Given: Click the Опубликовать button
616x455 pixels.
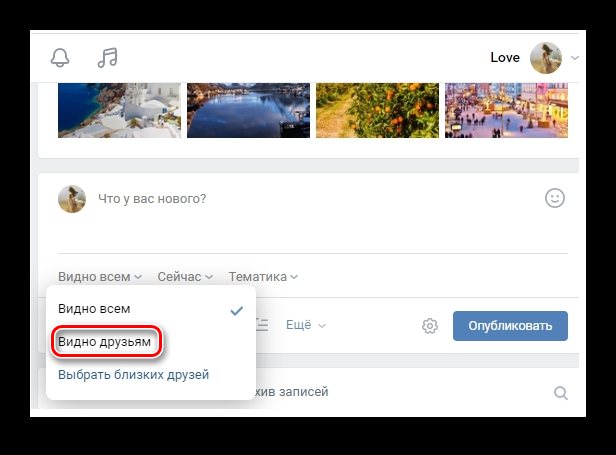Looking at the screenshot, I should (x=510, y=326).
